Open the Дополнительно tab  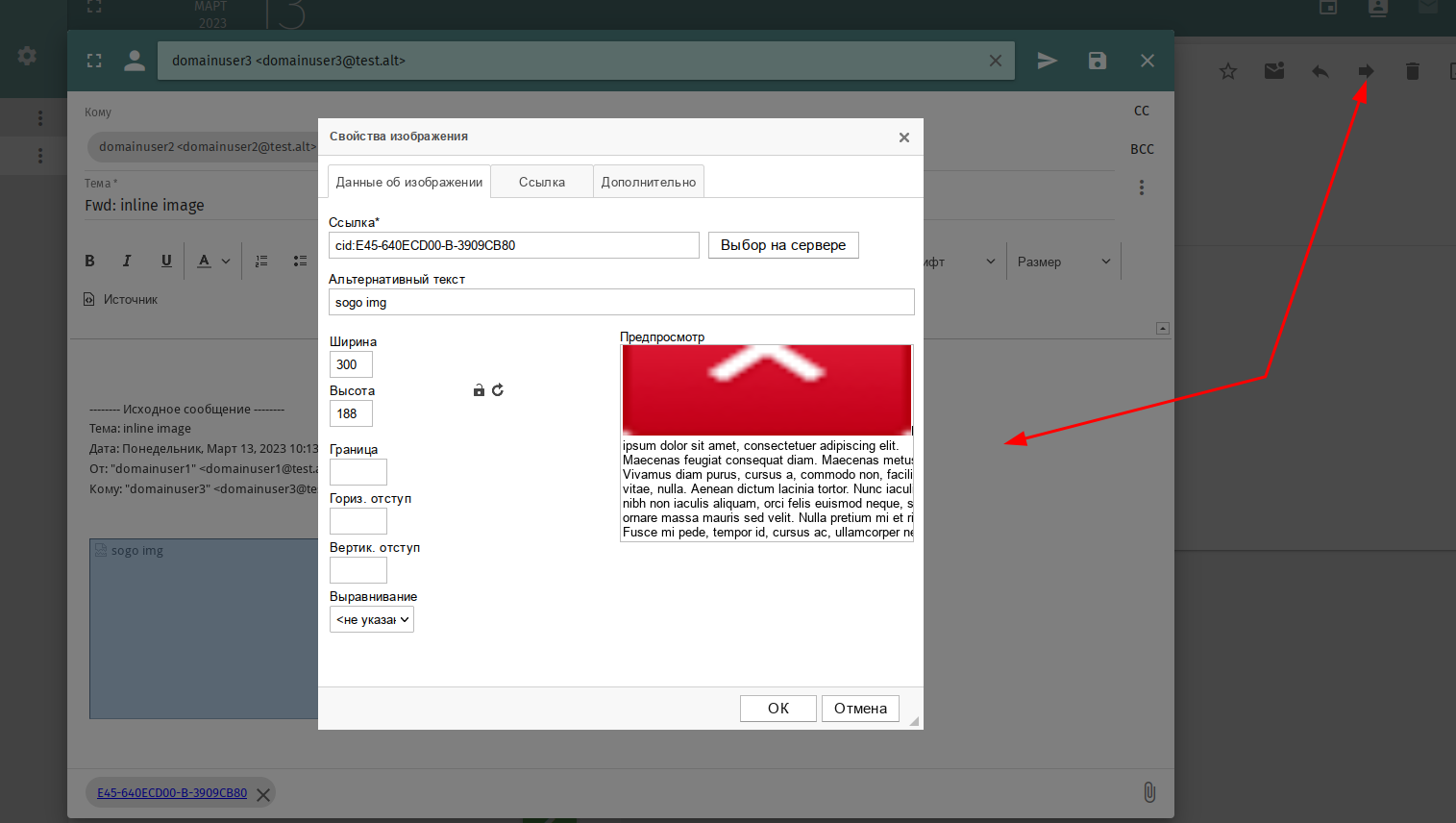point(648,182)
